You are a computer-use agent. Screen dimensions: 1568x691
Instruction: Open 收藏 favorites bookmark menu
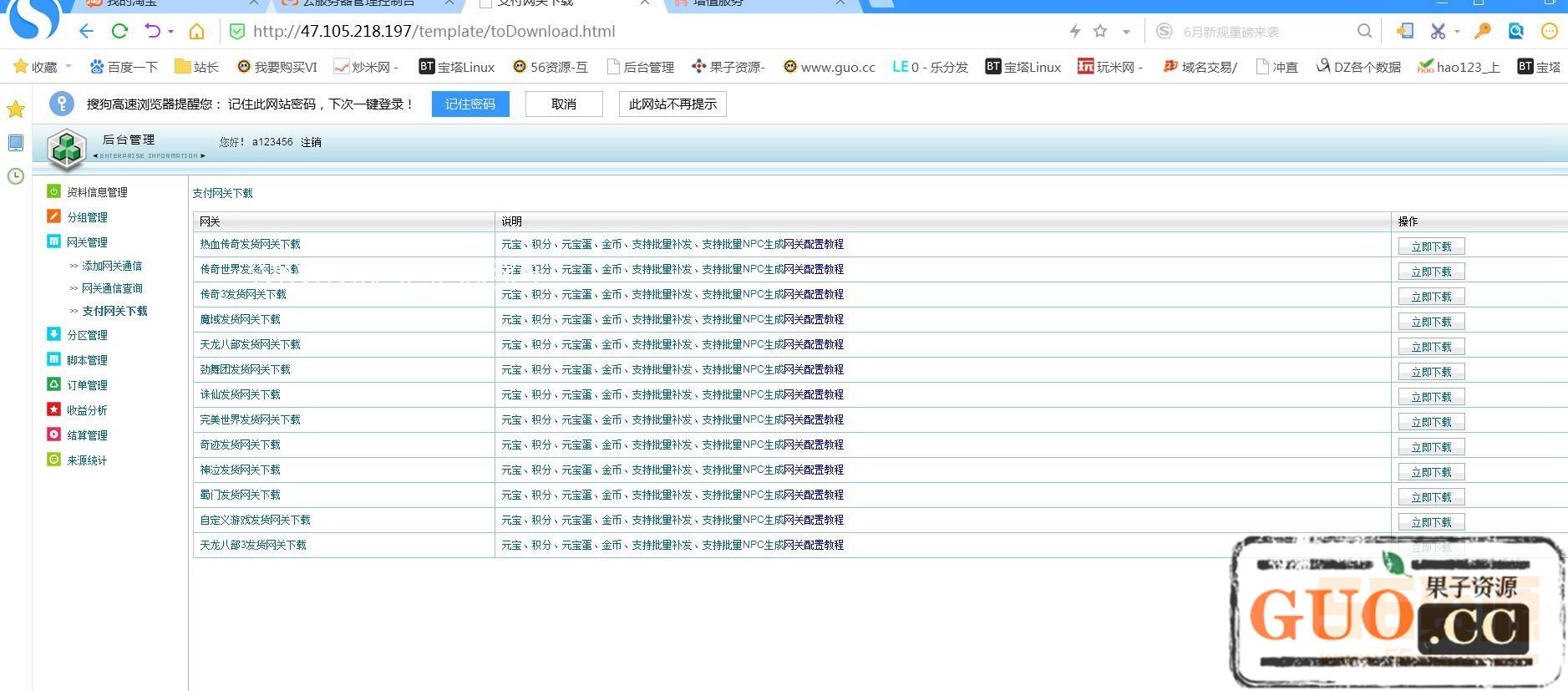pyautogui.click(x=42, y=67)
